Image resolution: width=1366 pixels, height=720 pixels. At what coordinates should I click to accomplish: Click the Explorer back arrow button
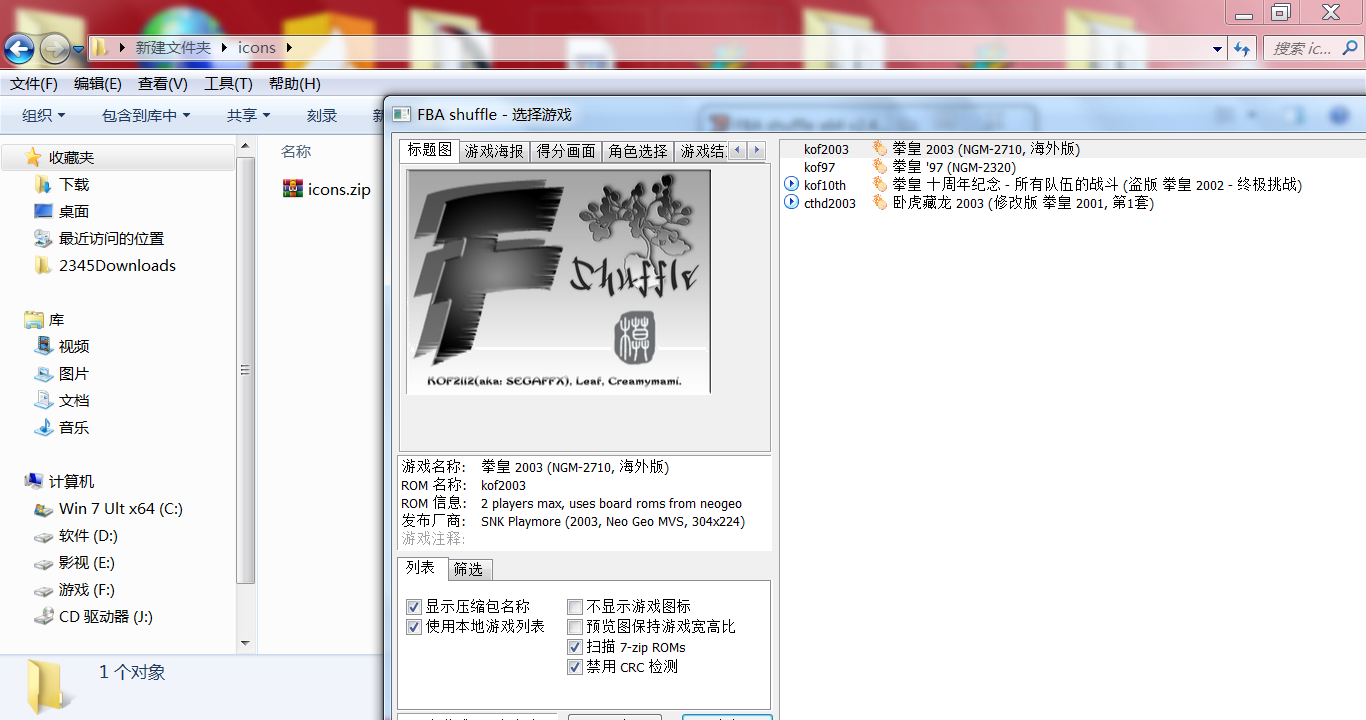tap(20, 47)
